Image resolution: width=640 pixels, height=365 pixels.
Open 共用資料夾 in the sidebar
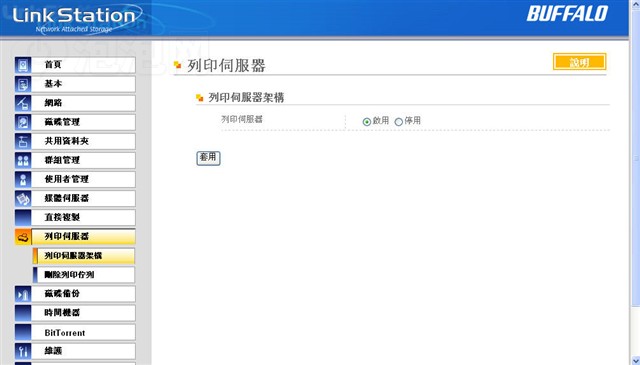(x=83, y=142)
